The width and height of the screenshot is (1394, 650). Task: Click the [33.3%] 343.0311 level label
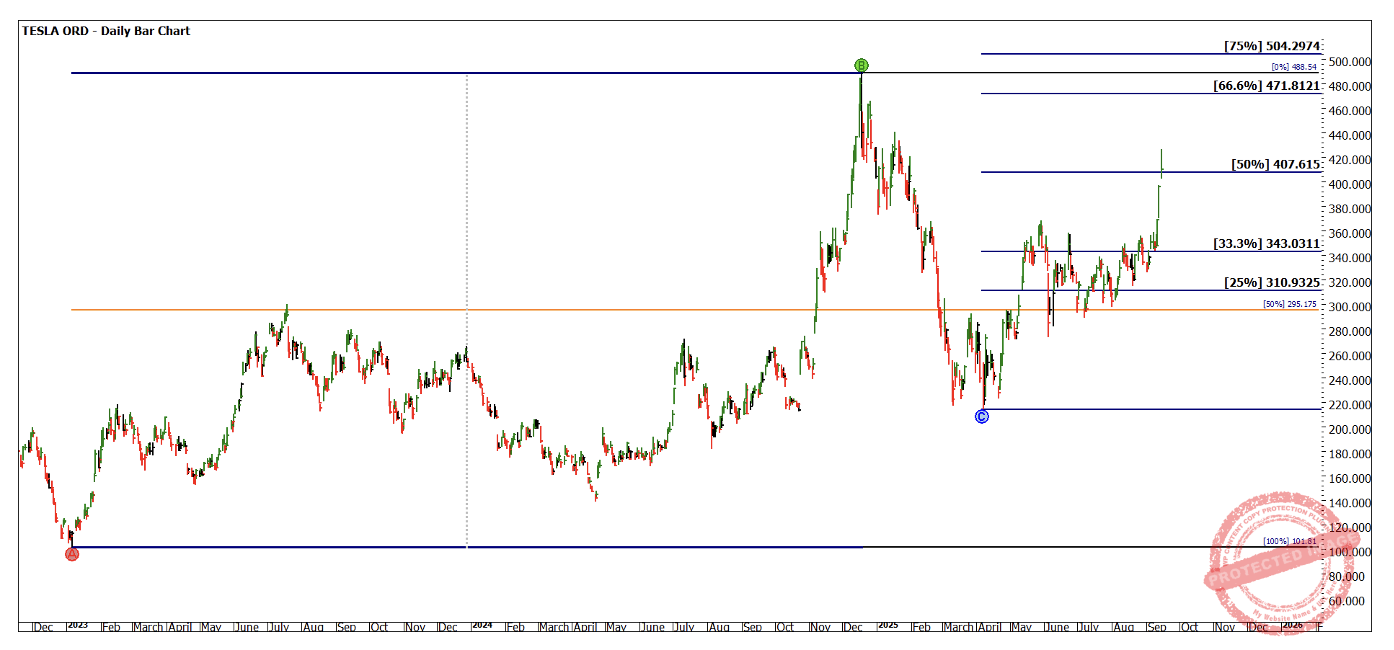click(x=1267, y=243)
